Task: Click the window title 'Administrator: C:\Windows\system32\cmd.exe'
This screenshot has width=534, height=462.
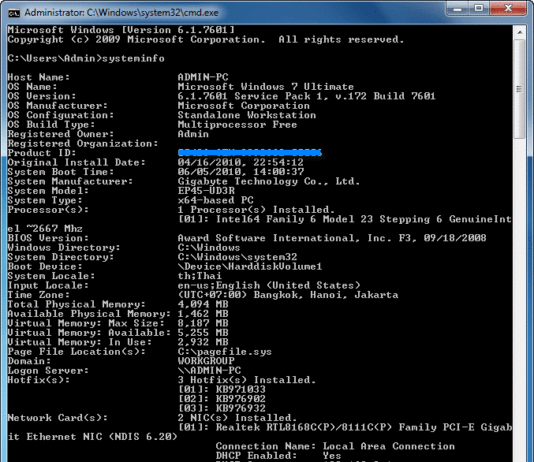Action: [x=121, y=13]
